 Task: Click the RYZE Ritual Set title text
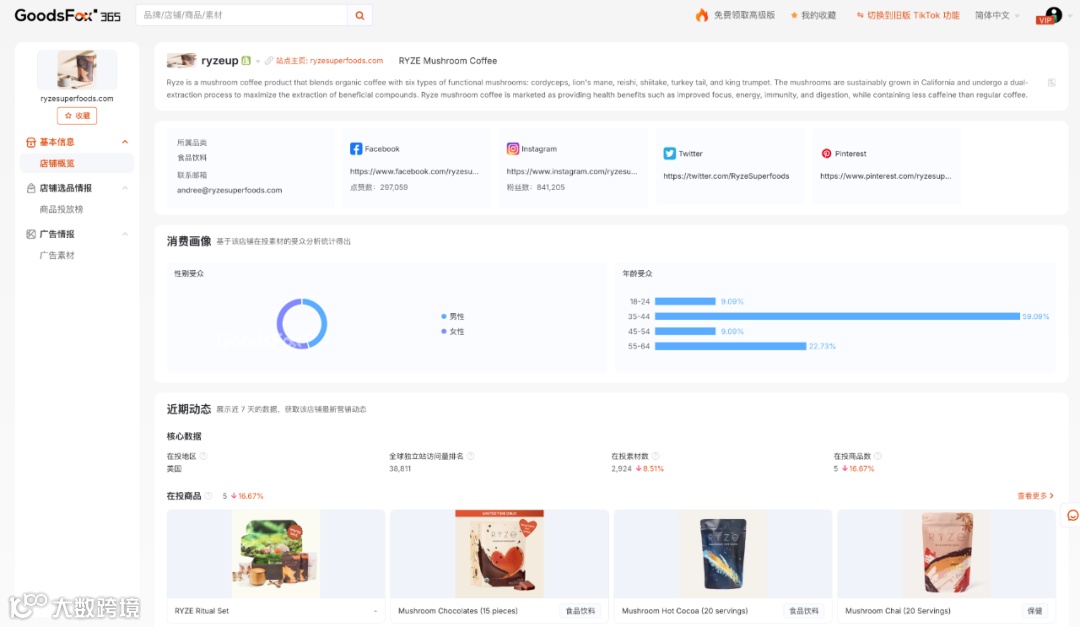click(202, 611)
